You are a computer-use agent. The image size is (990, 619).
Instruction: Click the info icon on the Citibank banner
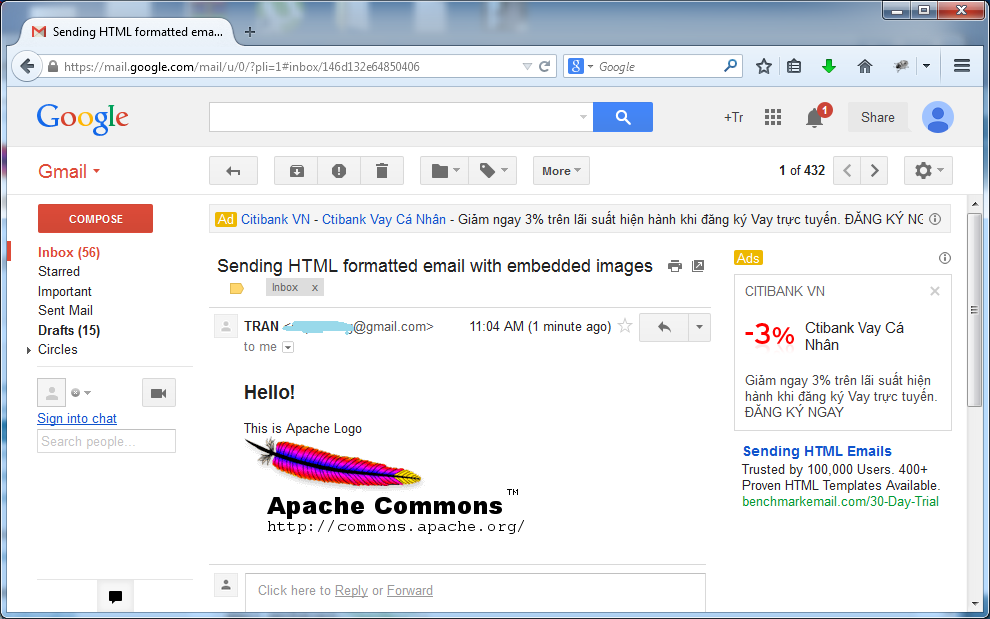pos(935,219)
